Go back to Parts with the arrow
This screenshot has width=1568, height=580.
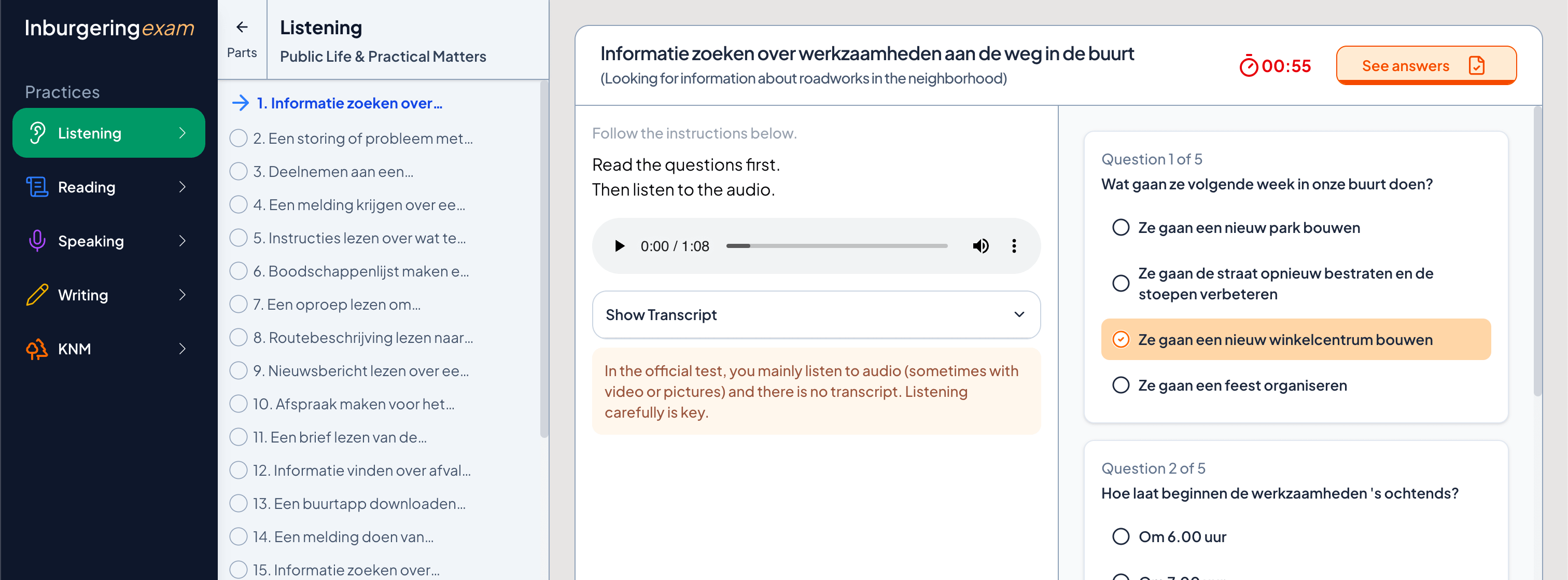(242, 27)
